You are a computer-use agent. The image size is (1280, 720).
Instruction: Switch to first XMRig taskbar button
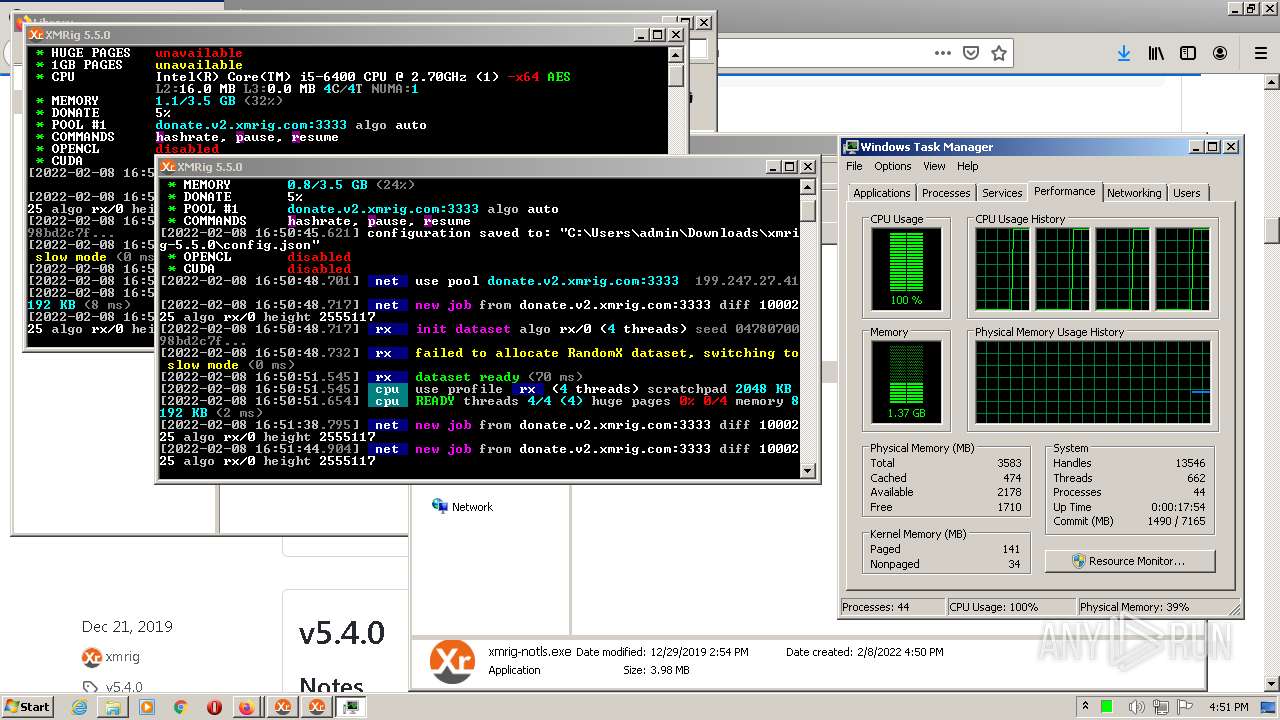click(x=283, y=707)
